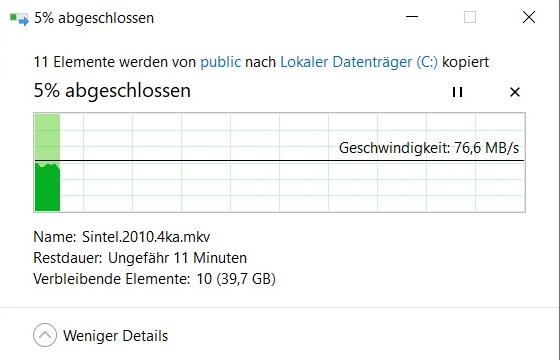Click the title bar text '5% abgeschlossen'
The width and height of the screenshot is (560, 360).
click(94, 18)
